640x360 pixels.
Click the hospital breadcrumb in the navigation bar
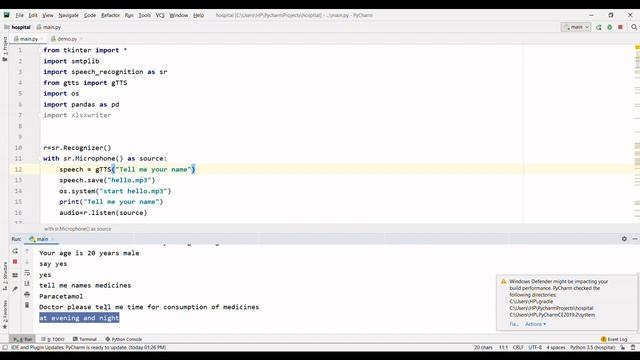pyautogui.click(x=17, y=27)
